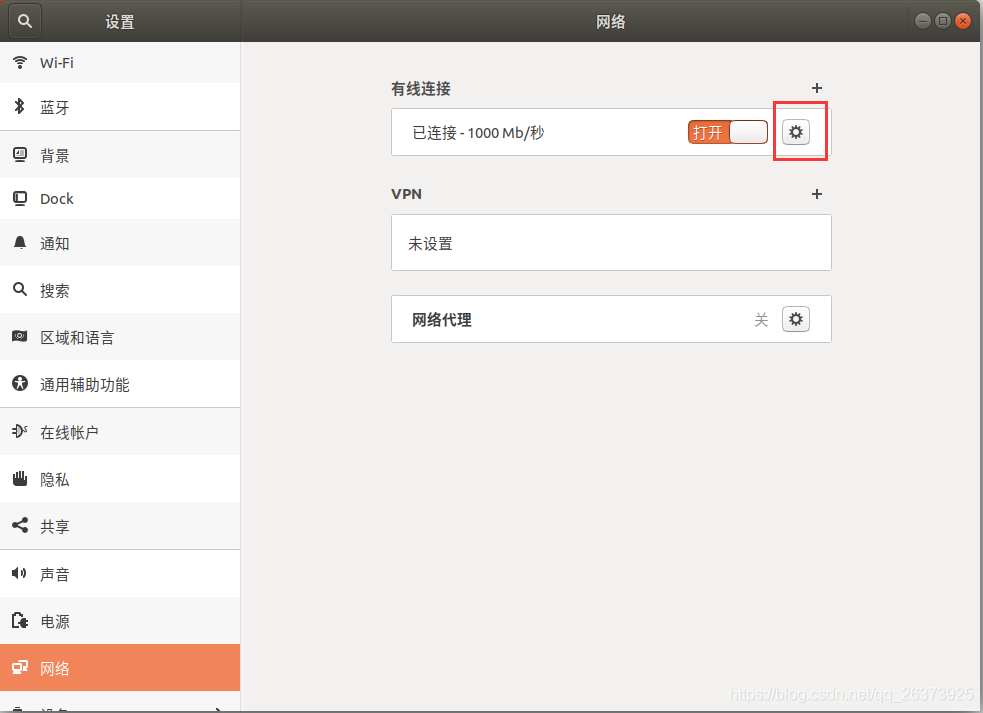This screenshot has height=713, width=983.
Task: Select 通用辅助功能 in sidebar
Action: click(x=120, y=384)
